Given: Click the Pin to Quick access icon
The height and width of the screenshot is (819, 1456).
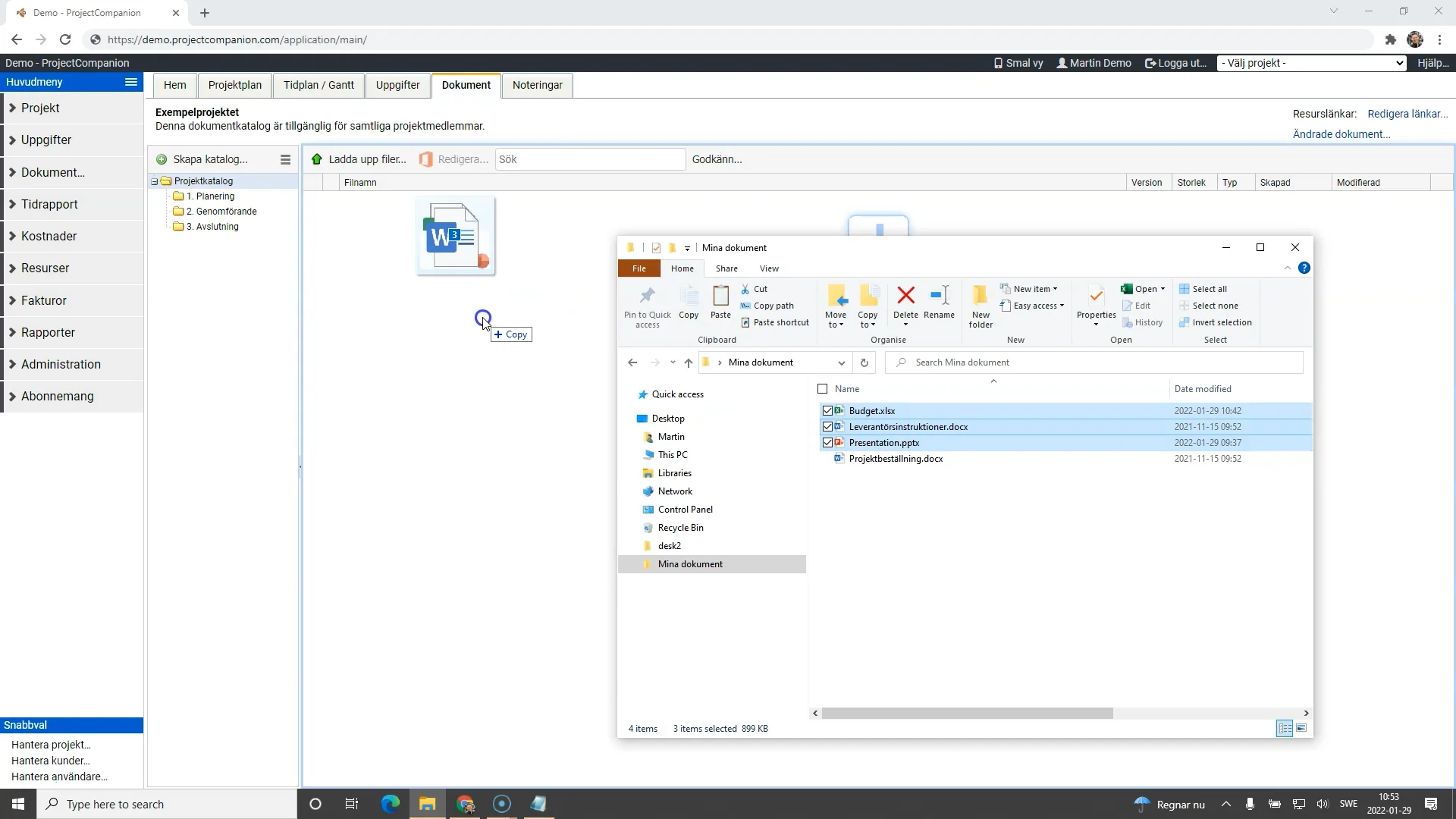Looking at the screenshot, I should click(x=647, y=296).
